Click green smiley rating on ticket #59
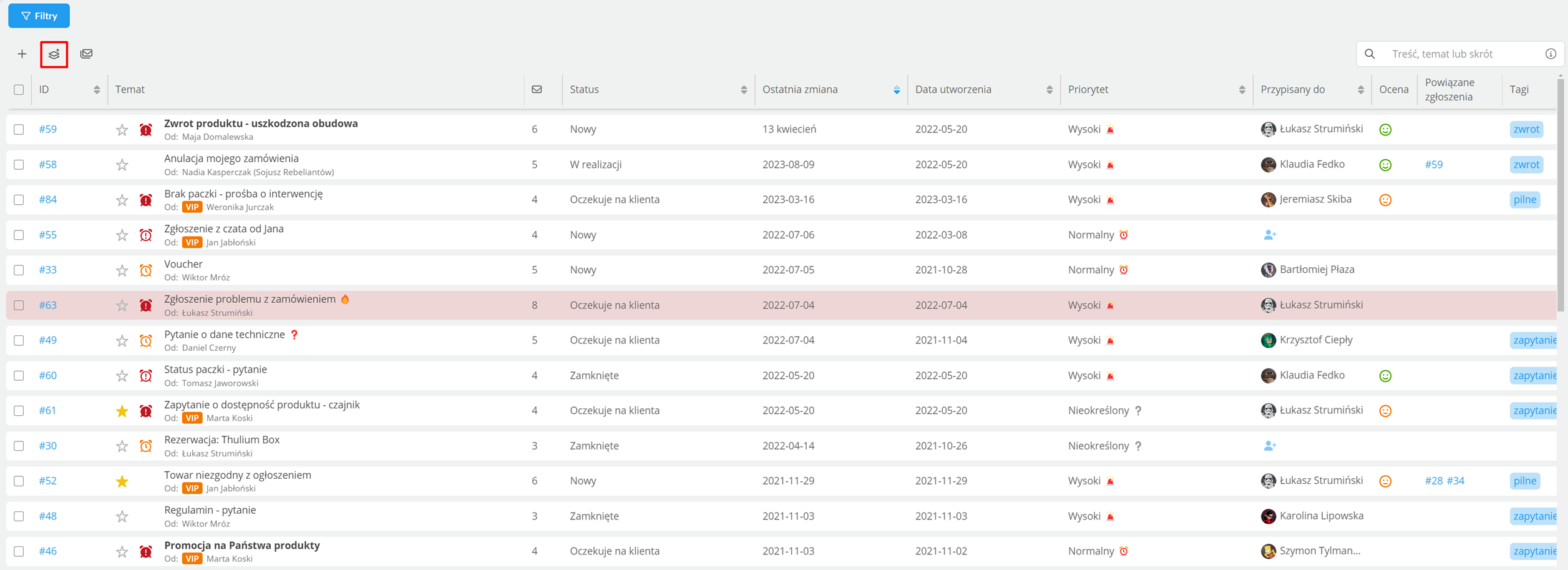Viewport: 1568px width, 570px height. click(x=1385, y=130)
